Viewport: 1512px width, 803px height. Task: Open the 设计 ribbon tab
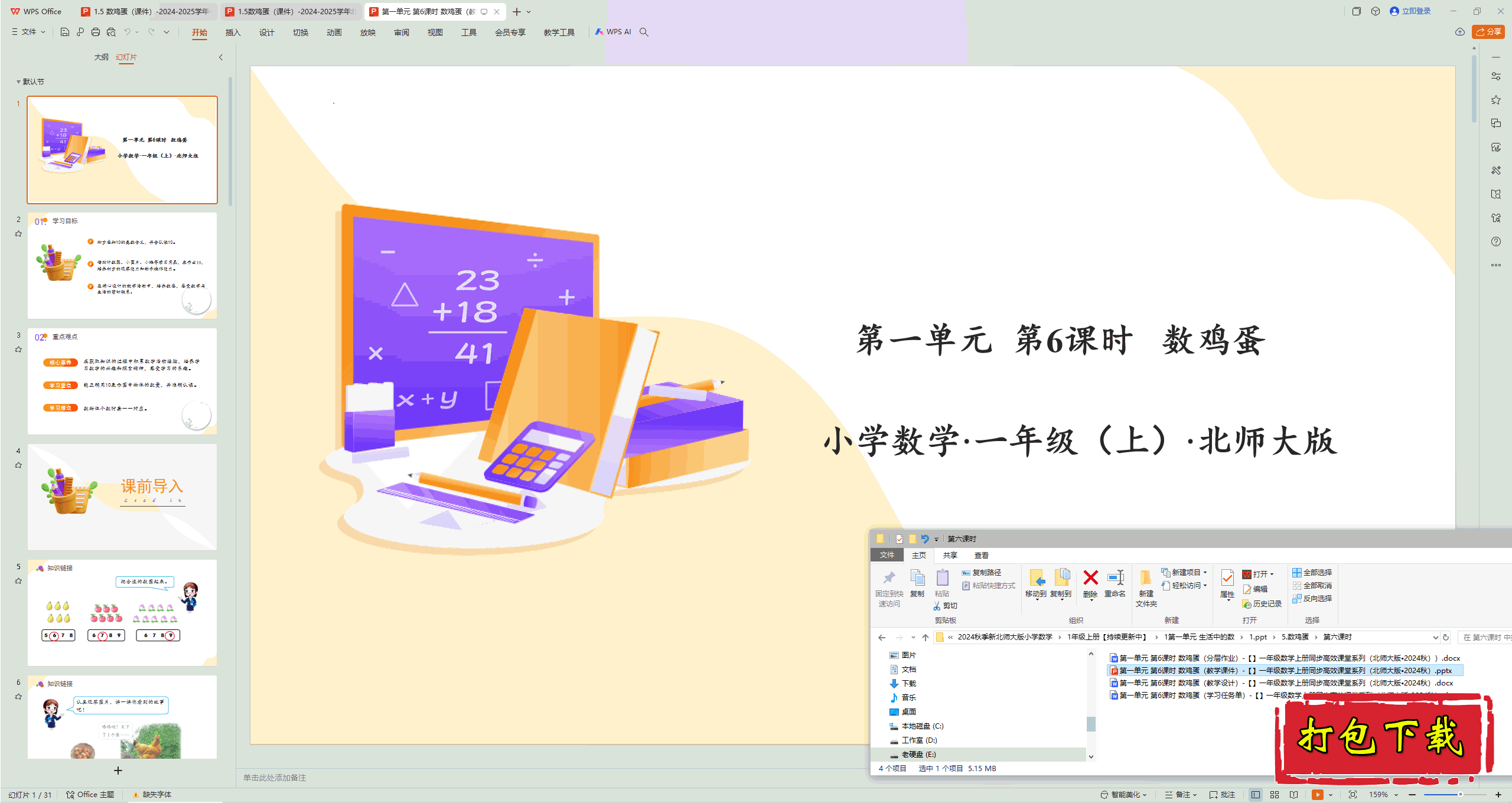[x=266, y=32]
